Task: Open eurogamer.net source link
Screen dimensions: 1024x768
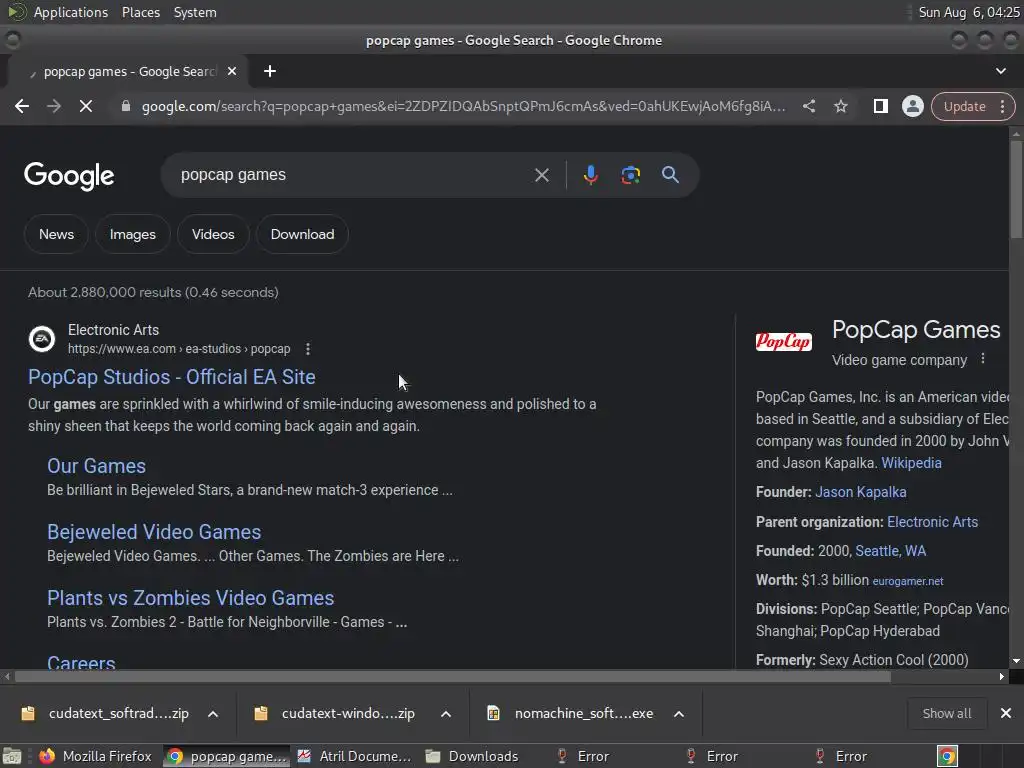Action: (x=908, y=581)
